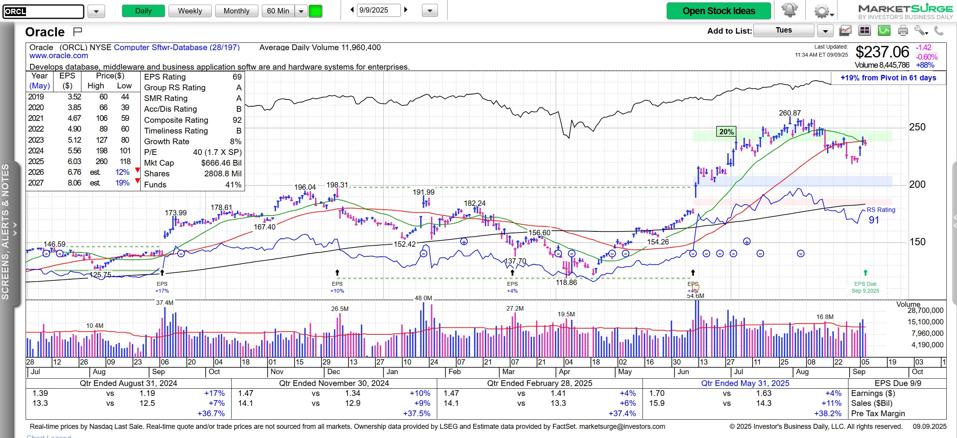Select the Weekly chart interval
This screenshot has width=957, height=438.
coord(190,11)
